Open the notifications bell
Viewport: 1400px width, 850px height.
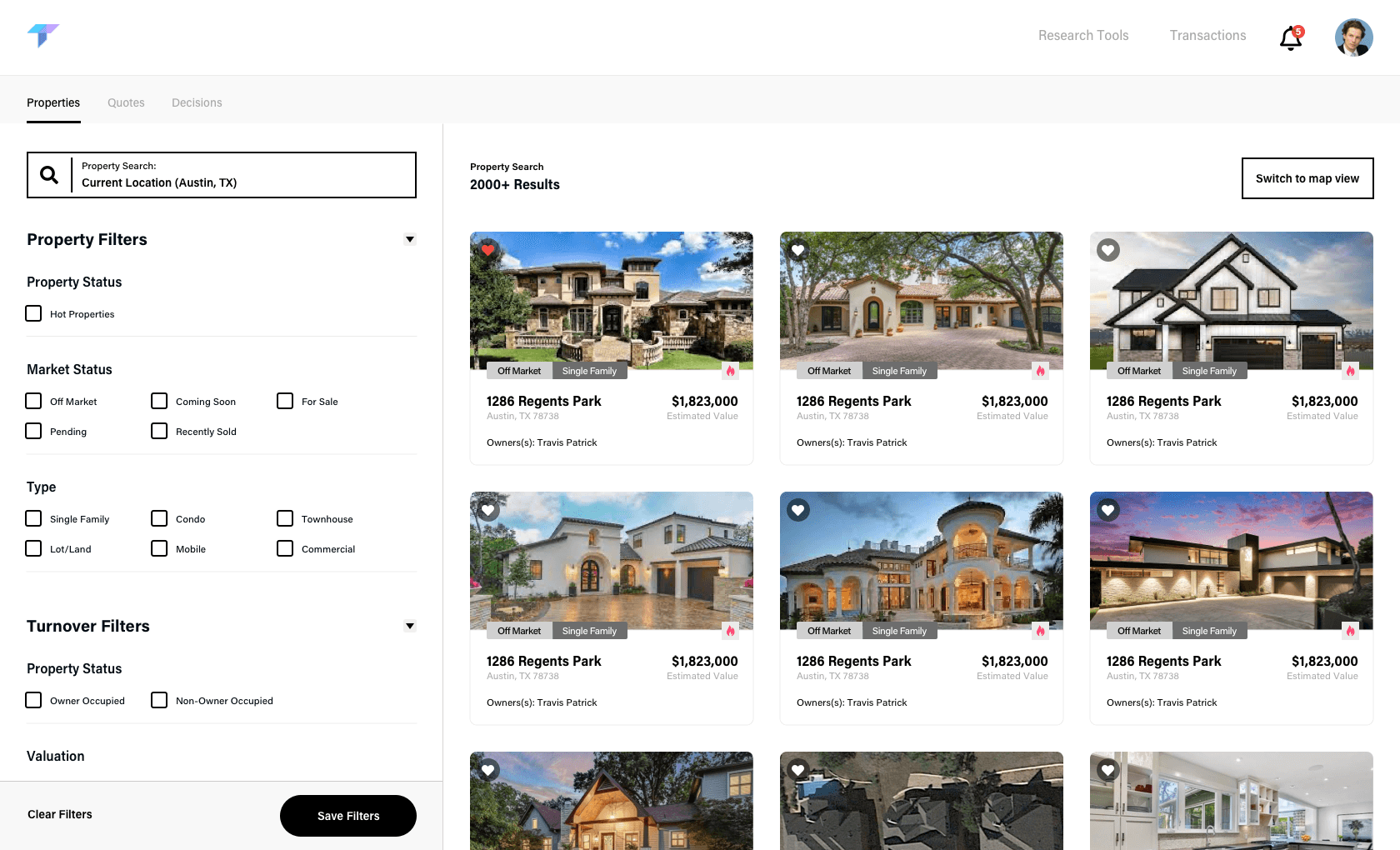click(1291, 37)
